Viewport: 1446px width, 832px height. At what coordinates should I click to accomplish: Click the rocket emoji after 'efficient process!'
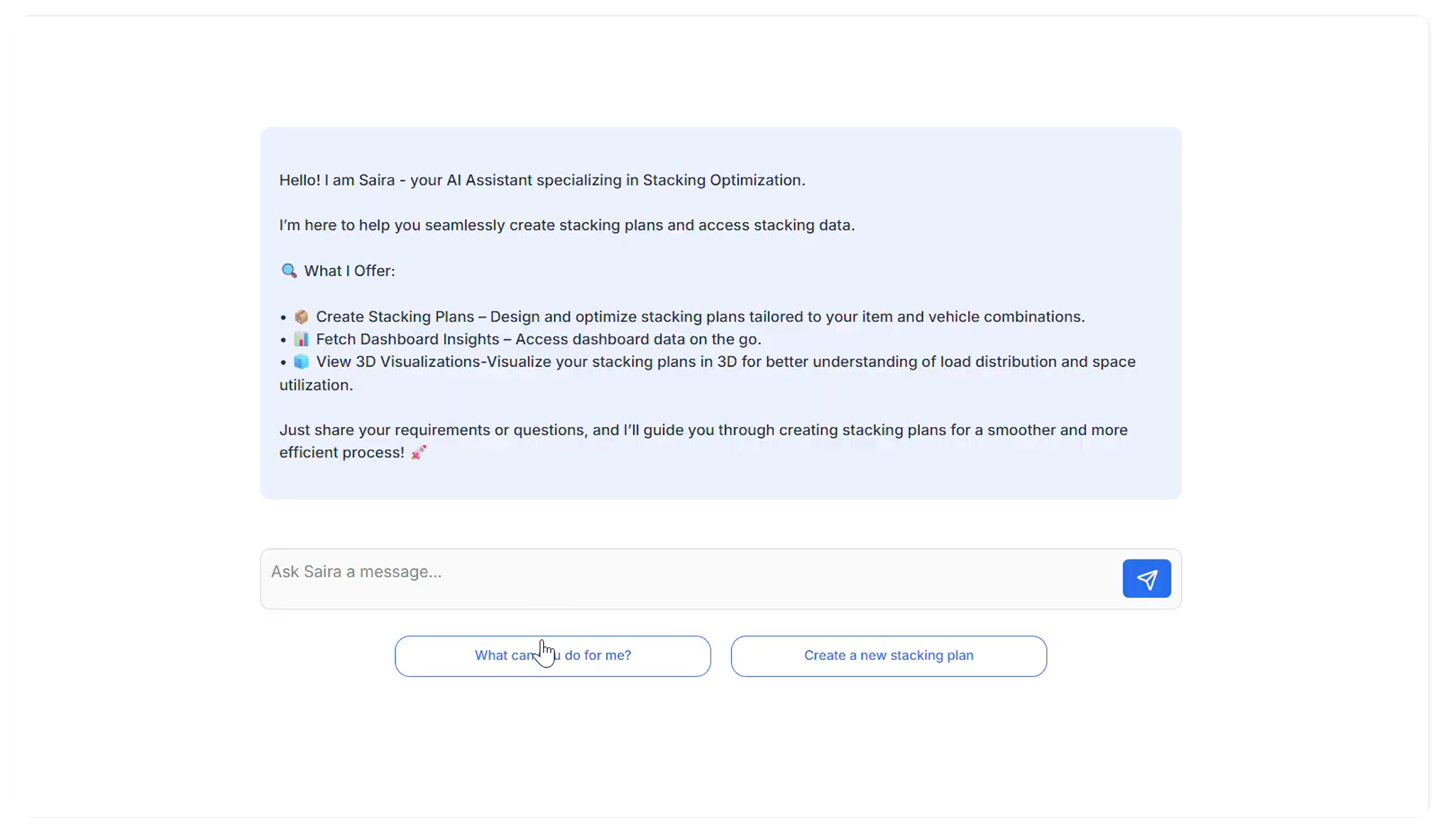click(x=418, y=453)
